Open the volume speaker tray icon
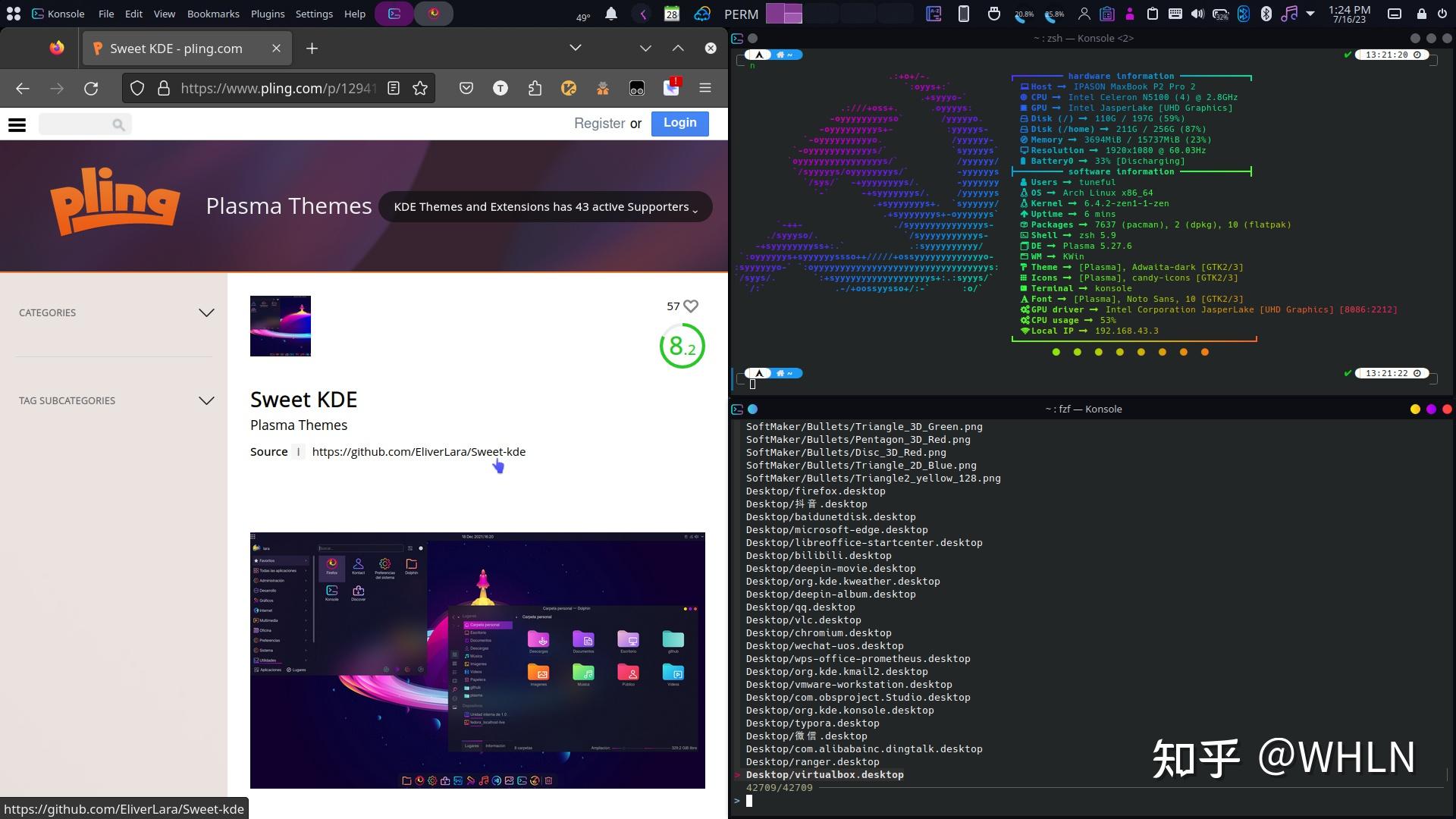 point(1197,14)
